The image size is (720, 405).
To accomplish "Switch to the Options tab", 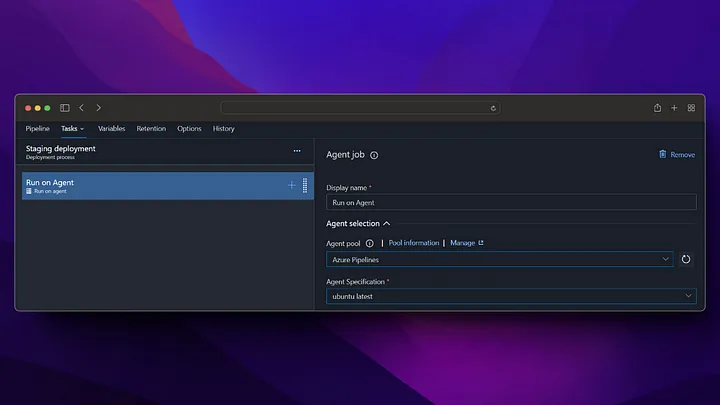I will [189, 129].
